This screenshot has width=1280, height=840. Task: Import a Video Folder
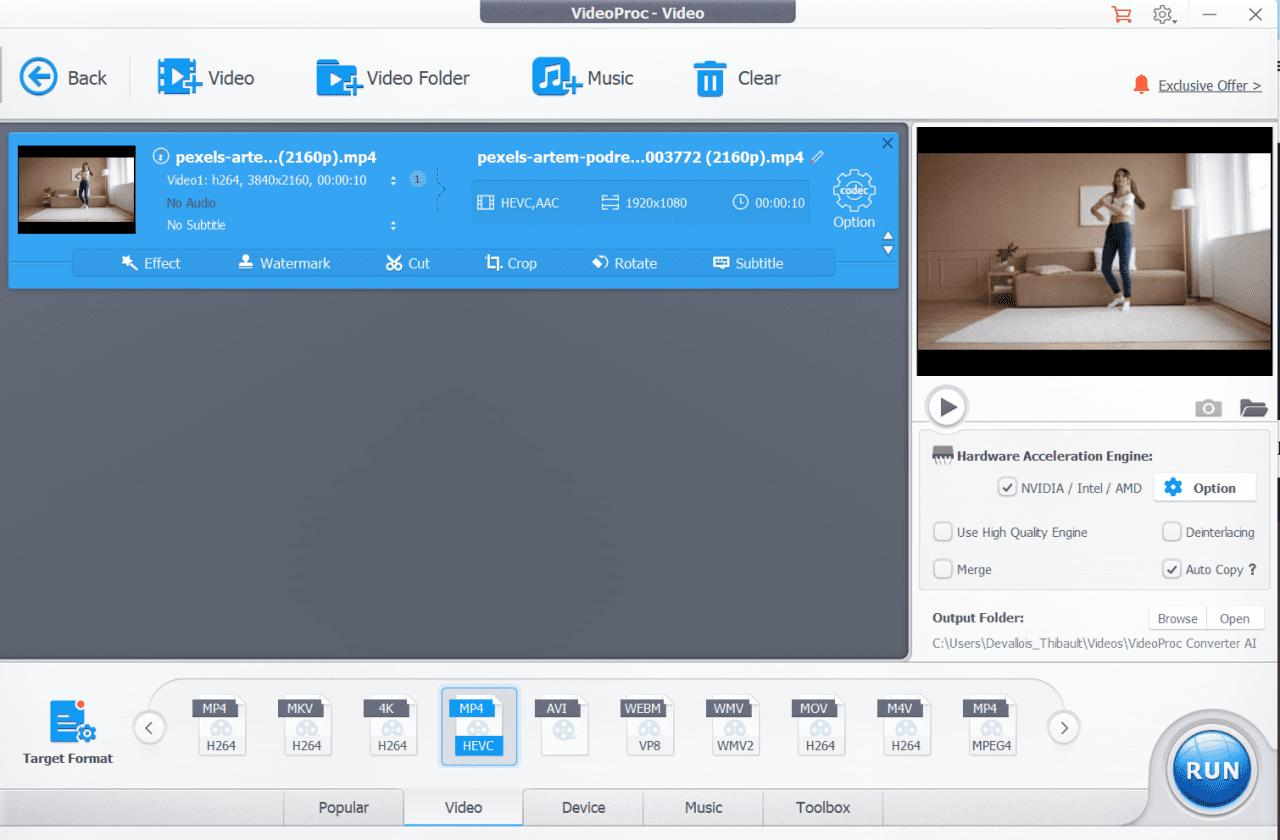pyautogui.click(x=392, y=78)
